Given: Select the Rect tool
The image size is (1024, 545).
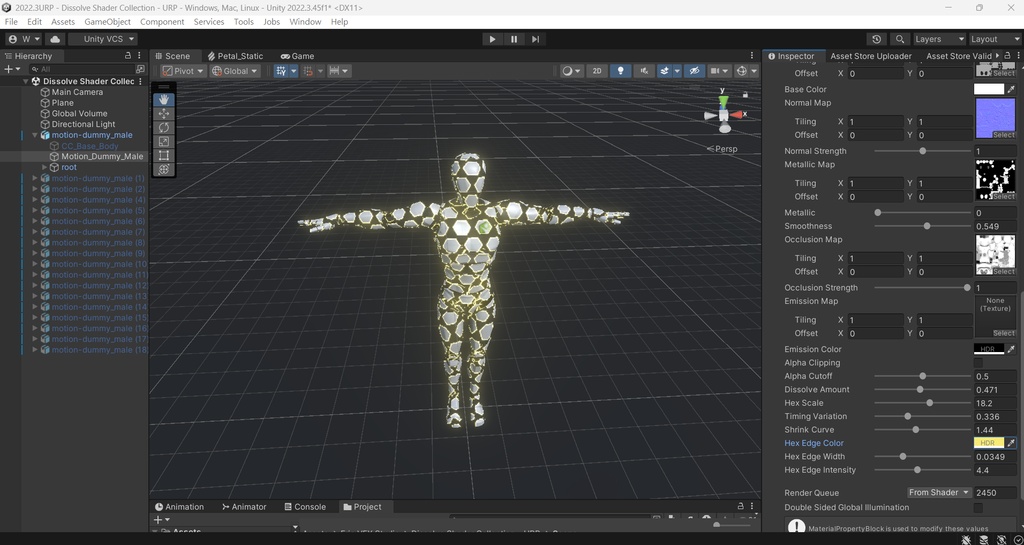Looking at the screenshot, I should pyautogui.click(x=164, y=155).
